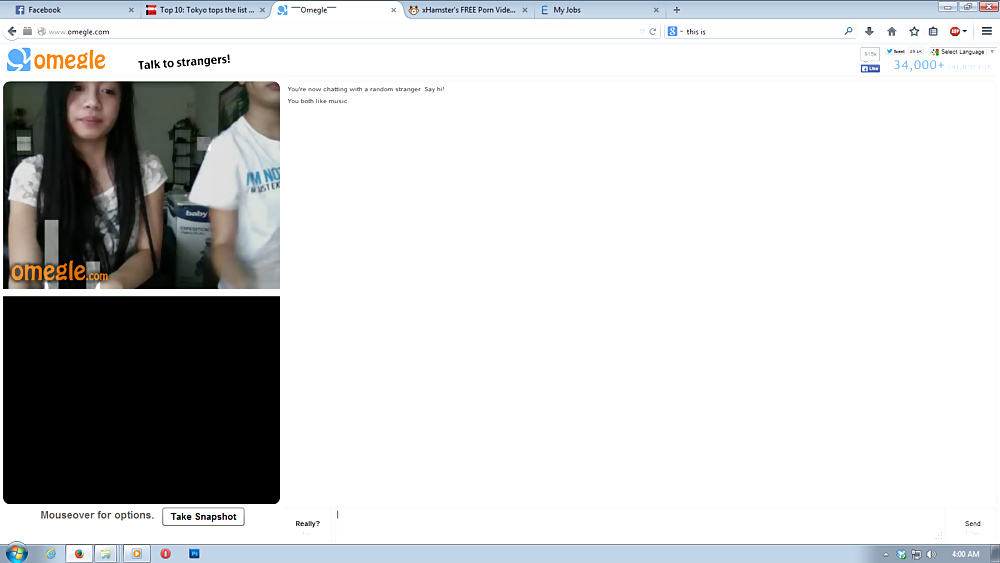Launch Internet Explorer from the taskbar
This screenshot has height=563, width=1000.
pyautogui.click(x=51, y=553)
